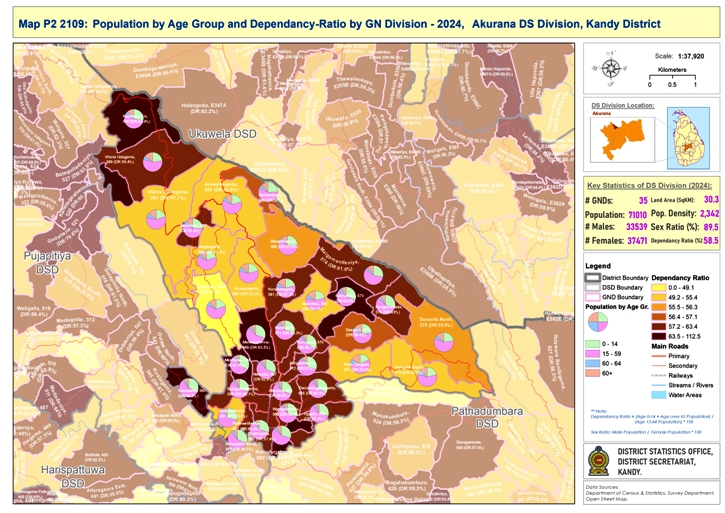This screenshot has height=513, width=725.
Task: Select pie chart in Dunuvila South division
Action: [x=427, y=377]
